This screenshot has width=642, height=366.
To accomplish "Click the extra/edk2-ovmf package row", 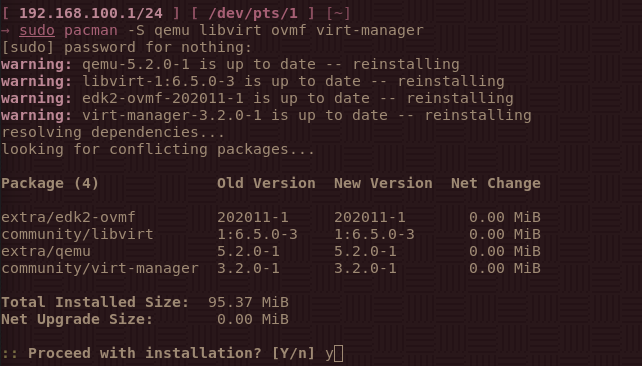I will [x=271, y=217].
